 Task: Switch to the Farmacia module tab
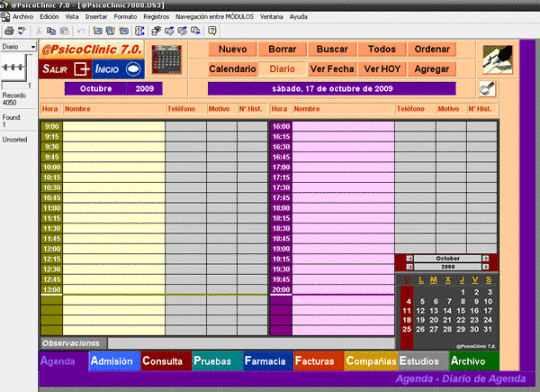(268, 361)
